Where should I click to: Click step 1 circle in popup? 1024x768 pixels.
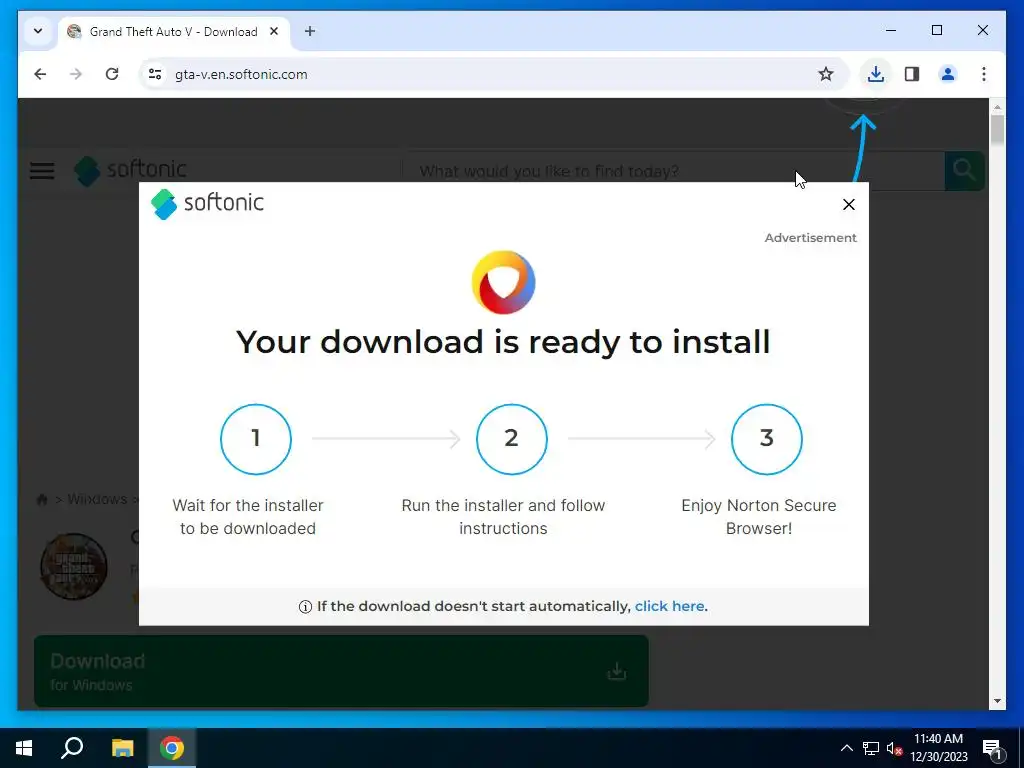pyautogui.click(x=256, y=439)
